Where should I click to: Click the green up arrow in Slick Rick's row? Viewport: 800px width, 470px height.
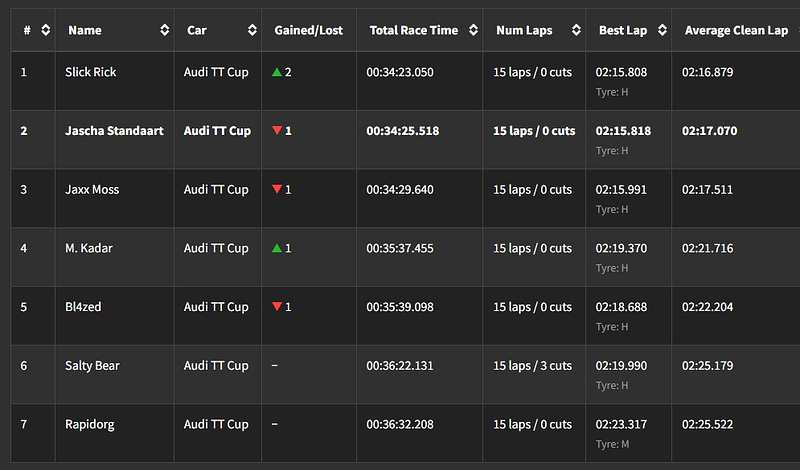[x=277, y=73]
